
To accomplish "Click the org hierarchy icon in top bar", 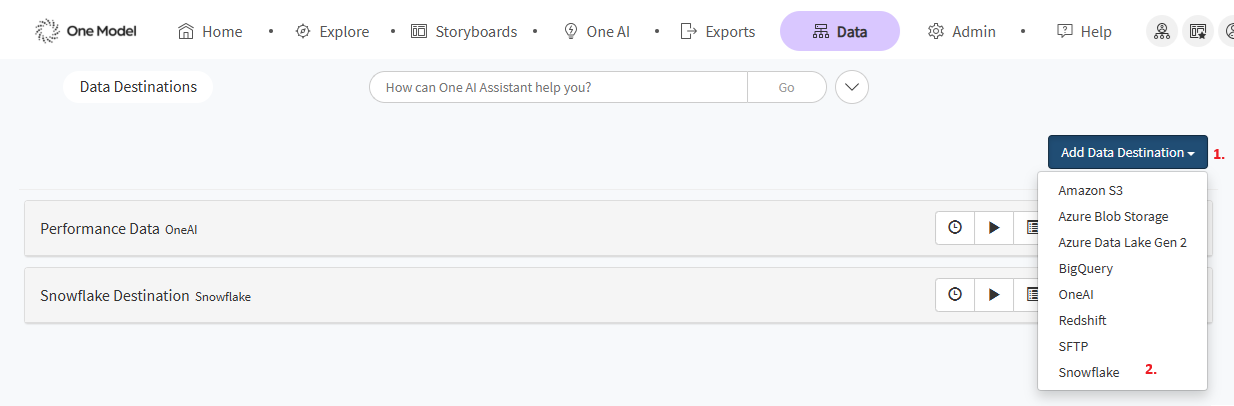I will [1162, 31].
